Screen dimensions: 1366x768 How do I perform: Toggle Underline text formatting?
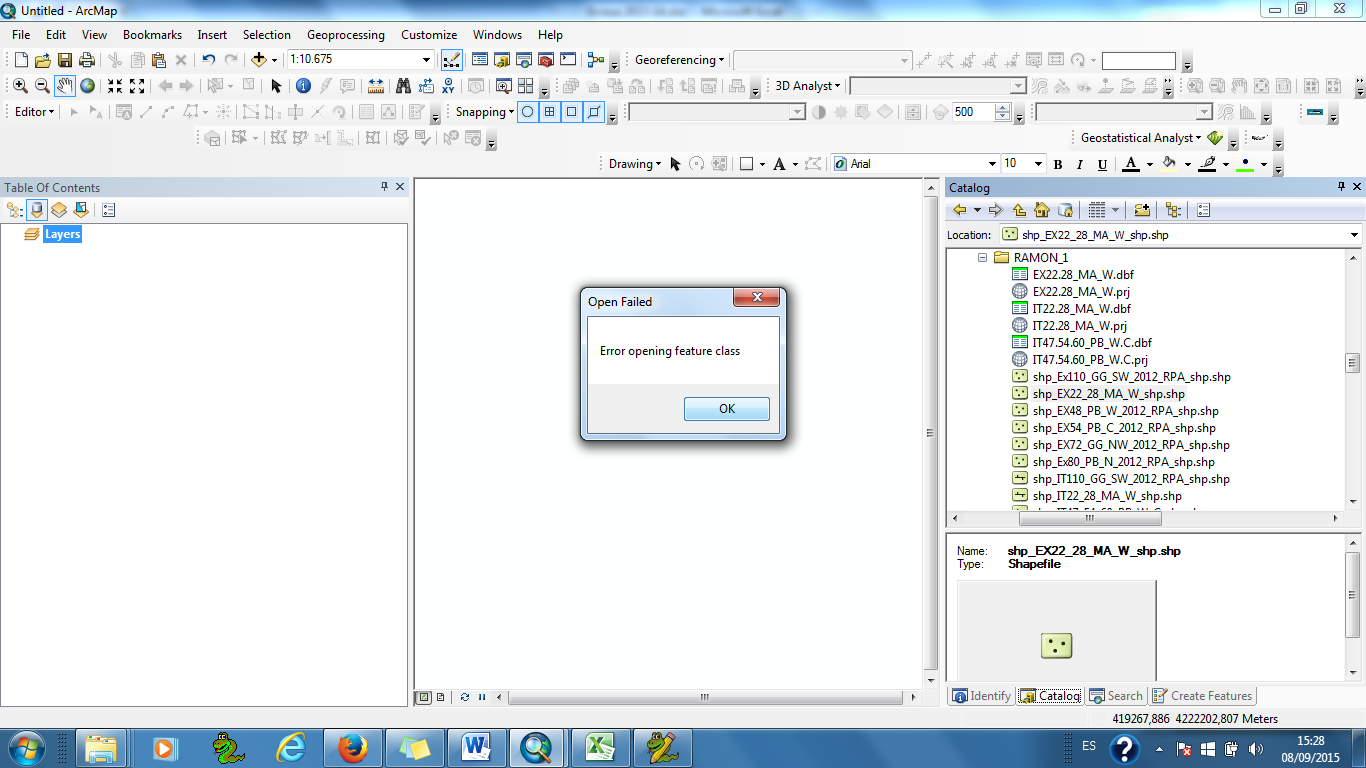tap(1102, 164)
